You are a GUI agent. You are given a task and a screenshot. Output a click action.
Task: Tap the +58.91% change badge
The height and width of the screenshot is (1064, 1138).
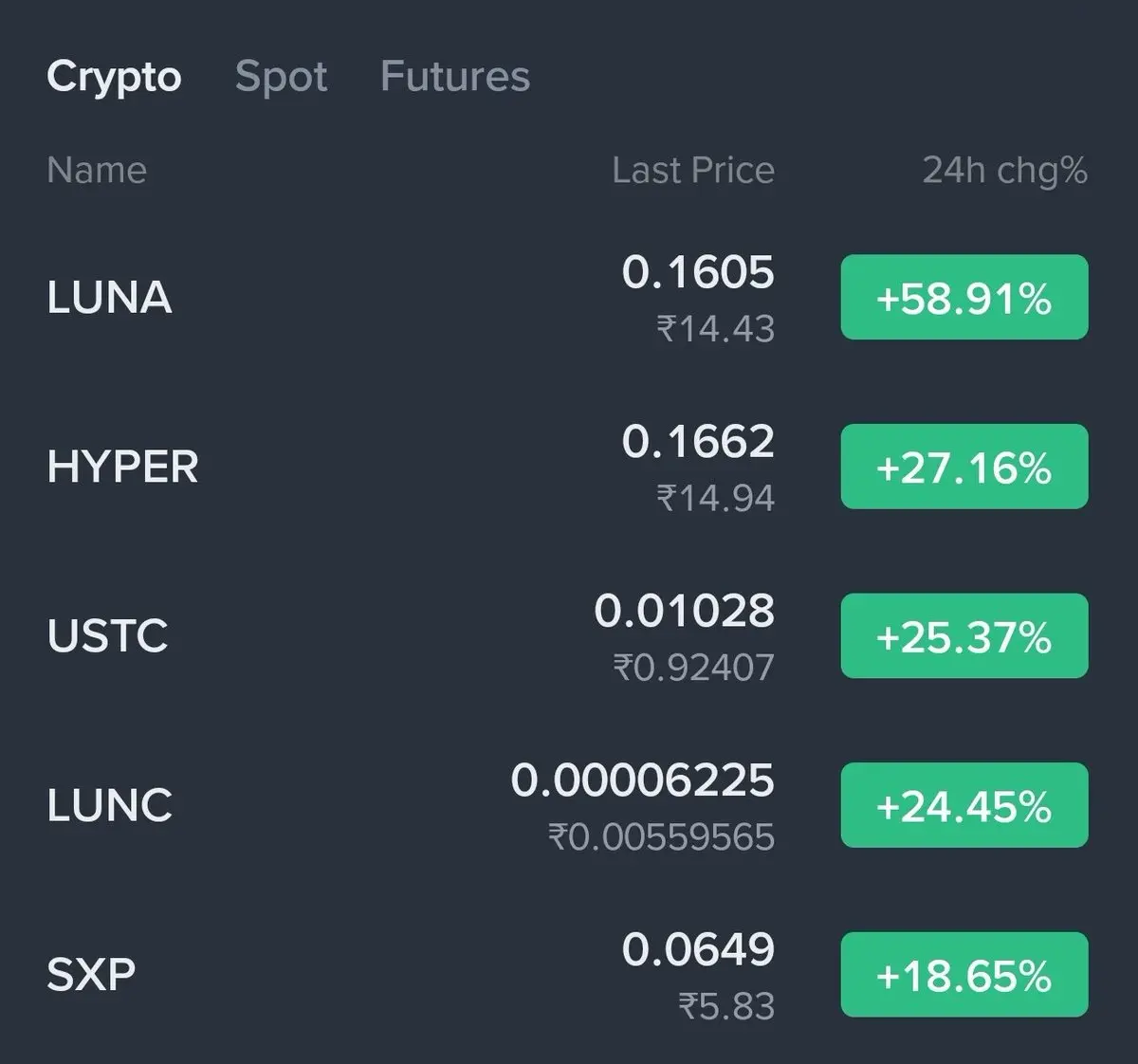tap(964, 298)
